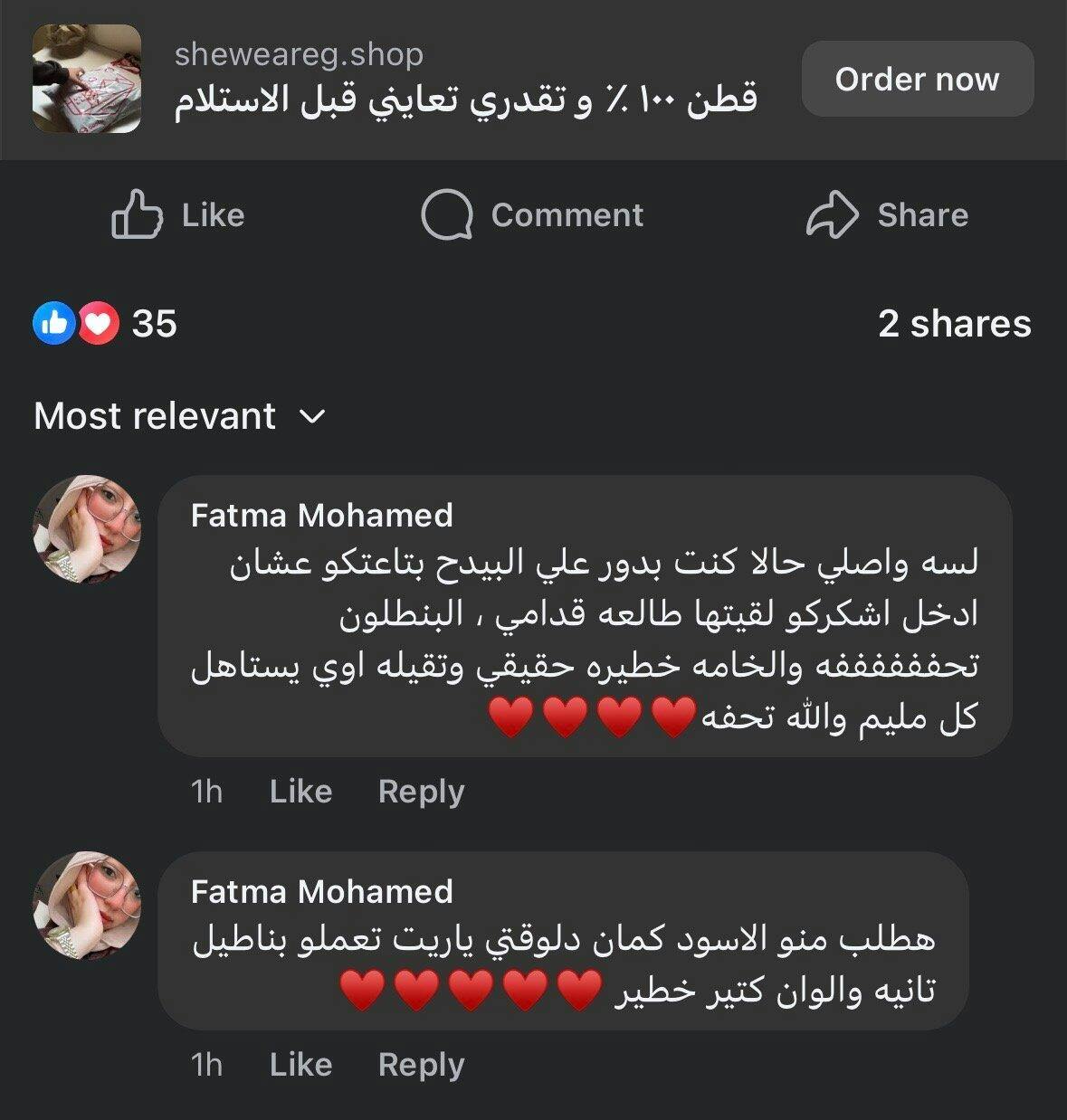Open the Most relevant comment filter
The width and height of the screenshot is (1067, 1120).
pyautogui.click(x=155, y=416)
